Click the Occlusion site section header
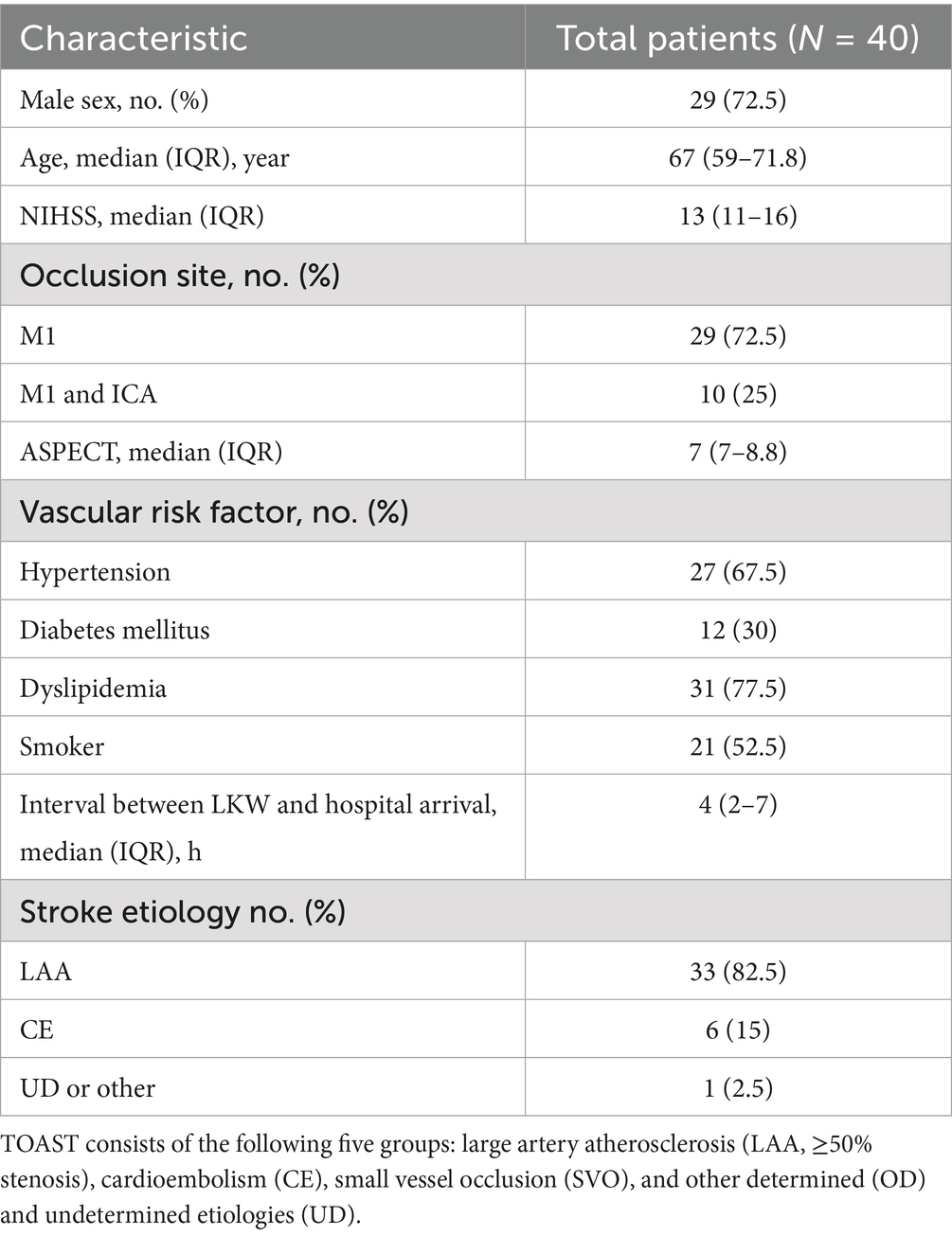Viewport: 952px width, 1236px height. coord(179,276)
